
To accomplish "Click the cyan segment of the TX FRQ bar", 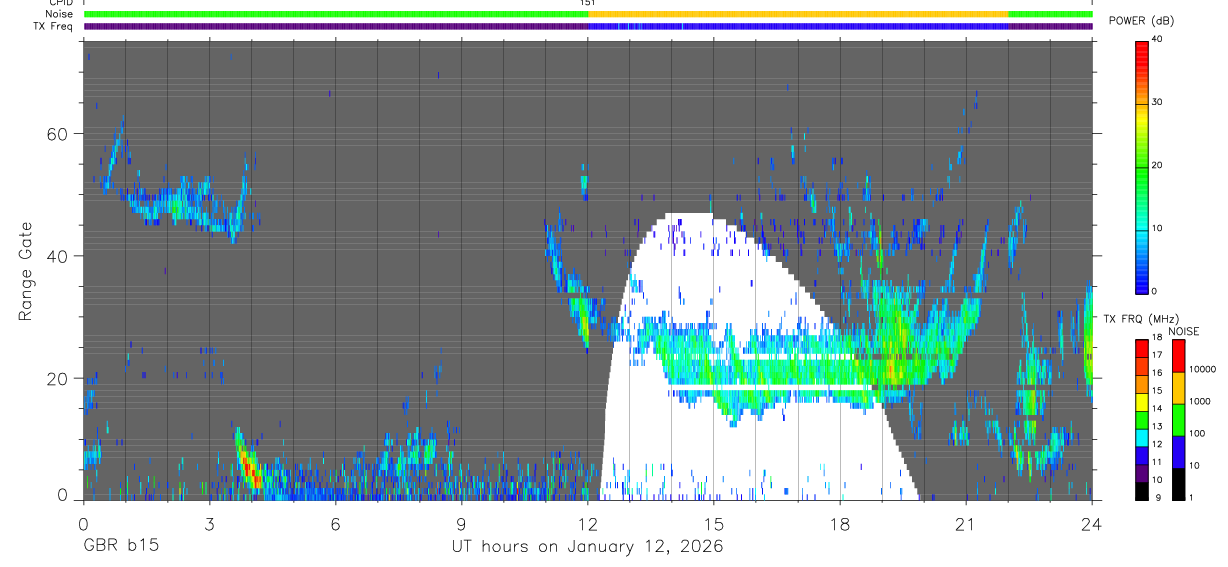I will tap(1141, 438).
